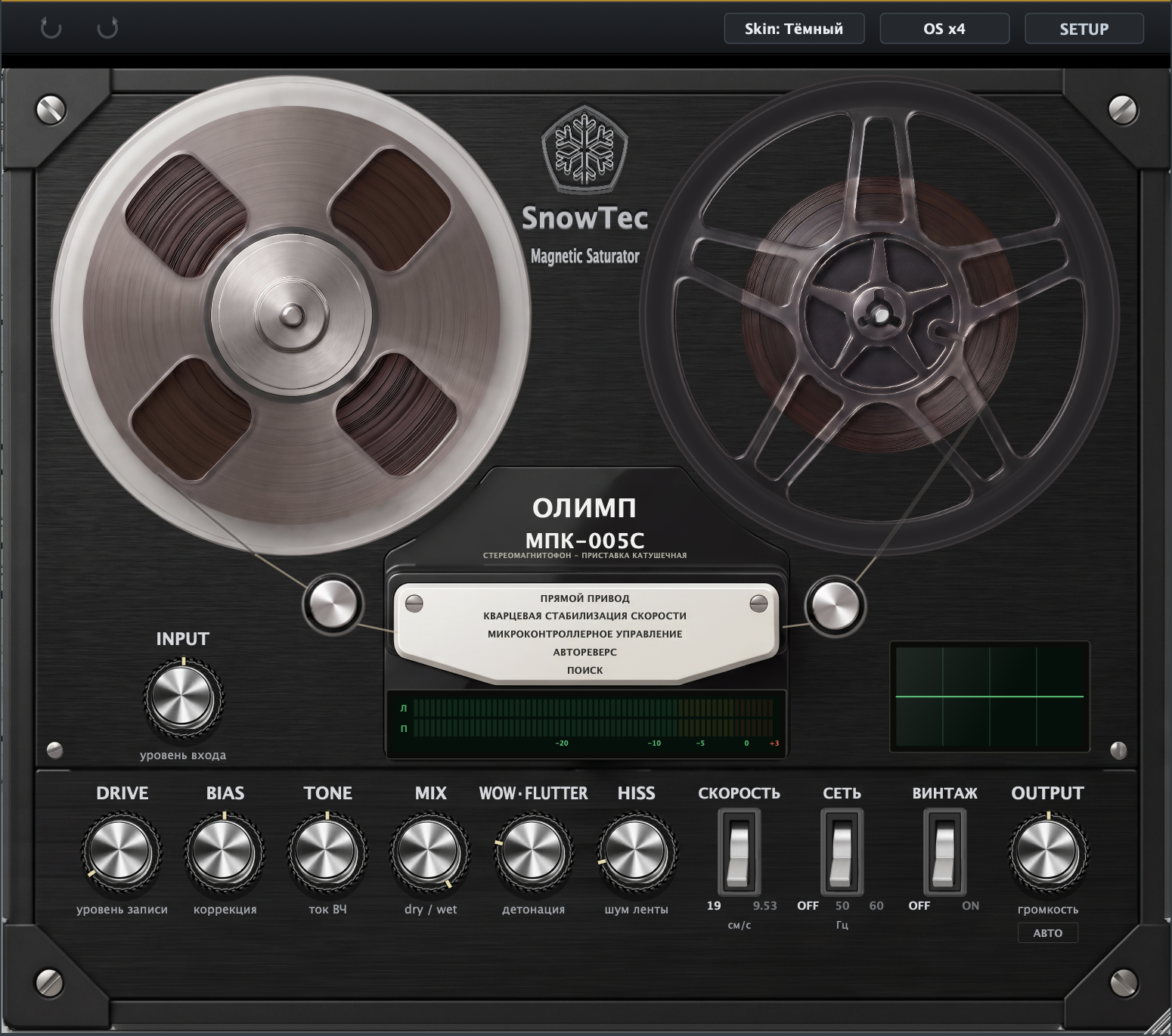This screenshot has width=1172, height=1036.
Task: Click АВТОРЕВЕРС plate text
Action: click(584, 652)
